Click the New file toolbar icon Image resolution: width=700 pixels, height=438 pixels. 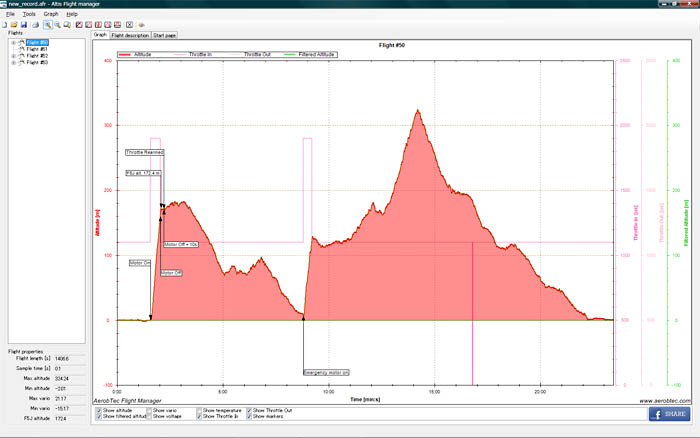[x=4, y=25]
